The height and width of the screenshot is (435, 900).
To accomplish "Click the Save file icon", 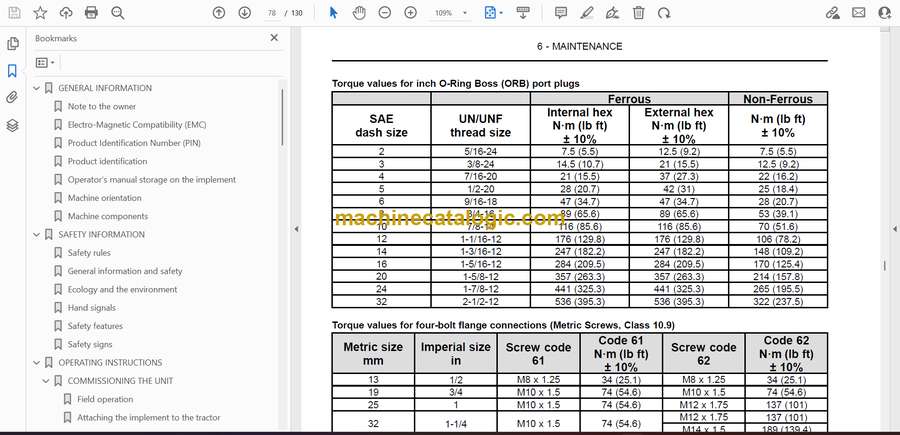I will (14, 13).
